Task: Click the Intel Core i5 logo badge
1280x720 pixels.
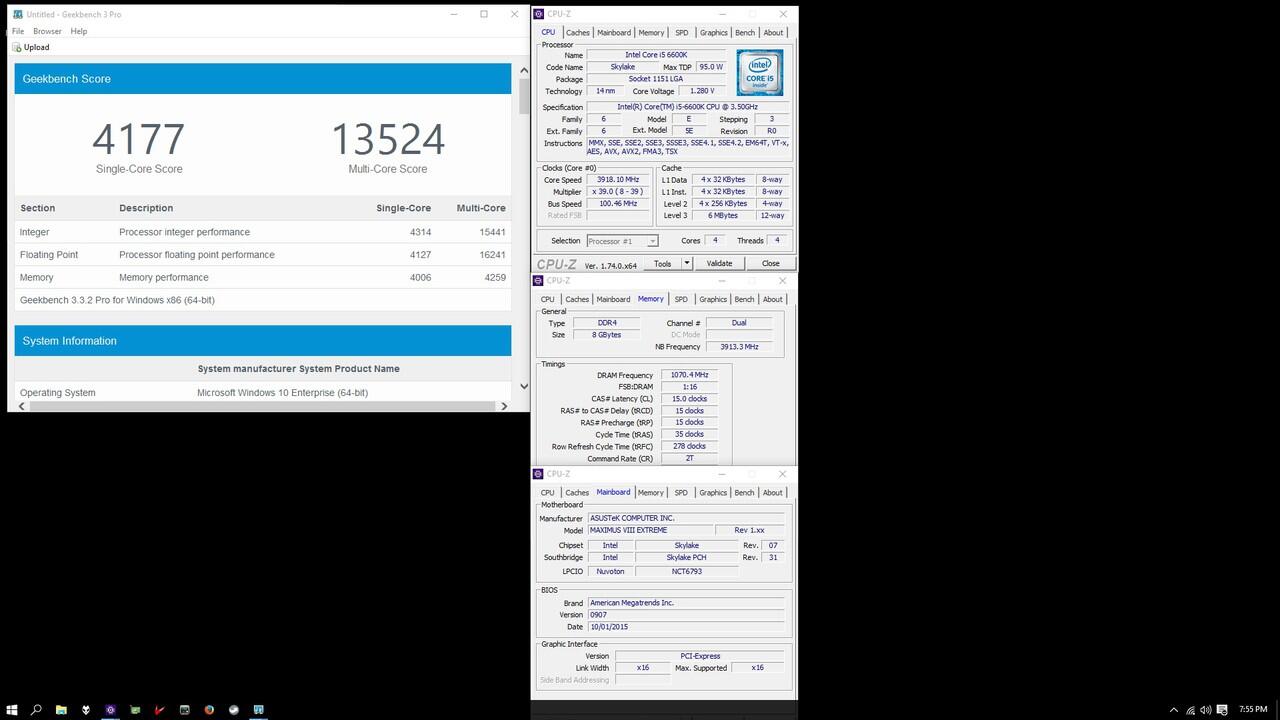Action: pos(759,72)
